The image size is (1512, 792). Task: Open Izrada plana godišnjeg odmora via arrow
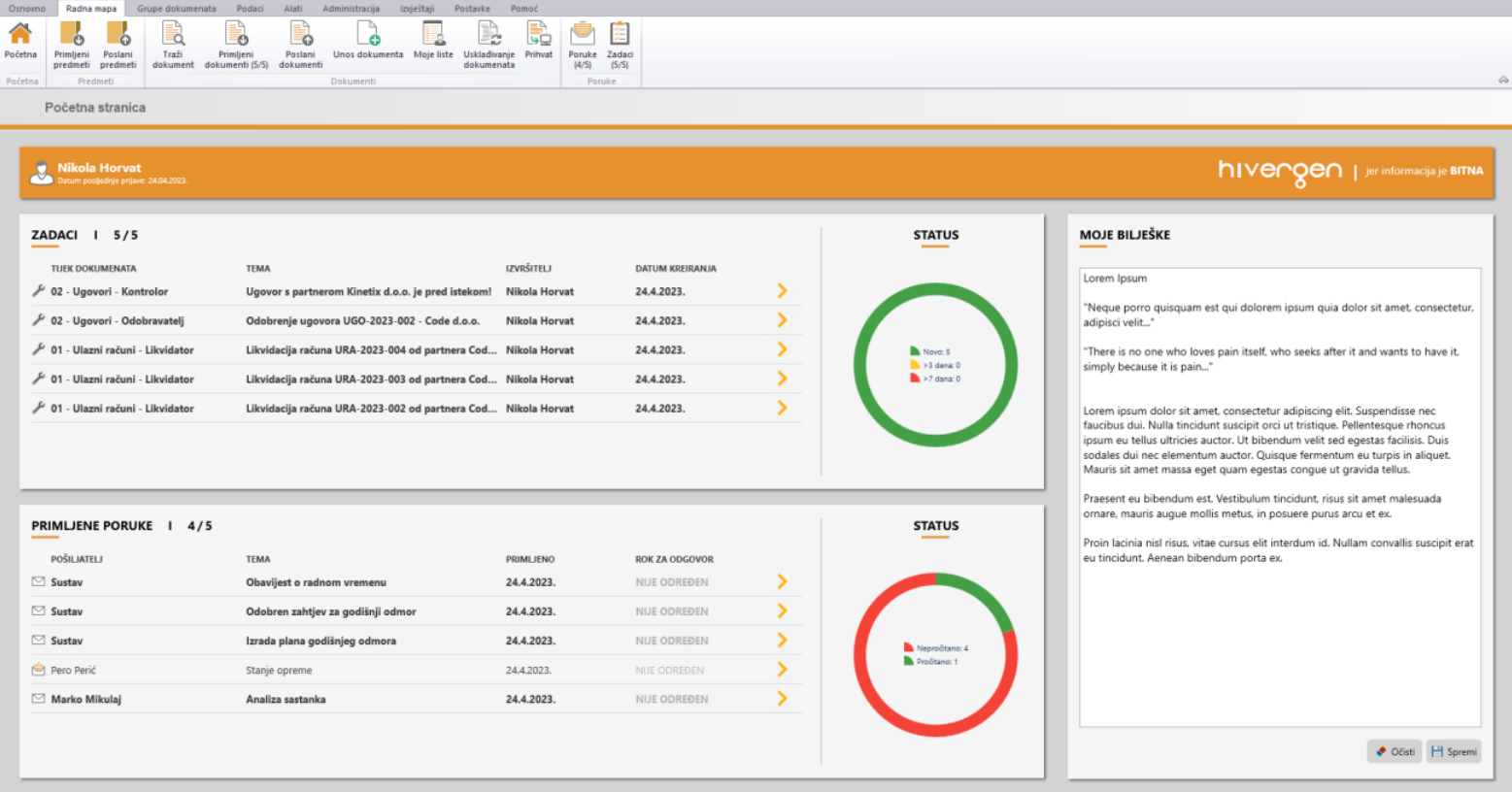point(782,640)
